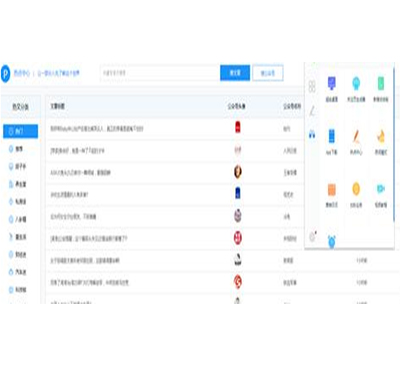Open the orange square tool icon
The height and width of the screenshot is (370, 400).
[332, 189]
